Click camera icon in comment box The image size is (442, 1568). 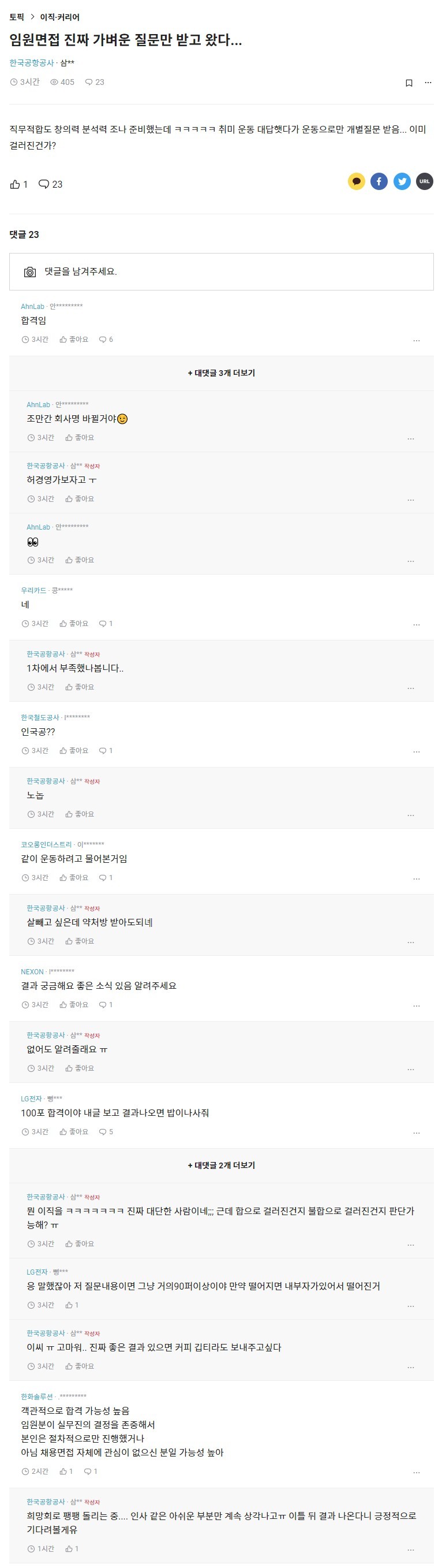(30, 272)
